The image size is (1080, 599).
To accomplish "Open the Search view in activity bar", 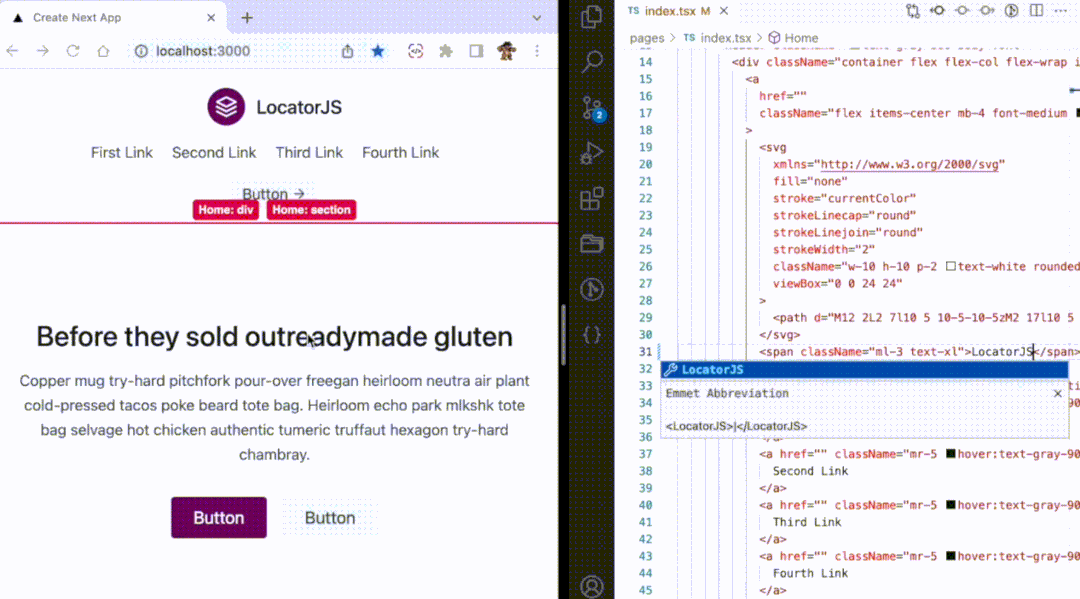I will [x=592, y=61].
